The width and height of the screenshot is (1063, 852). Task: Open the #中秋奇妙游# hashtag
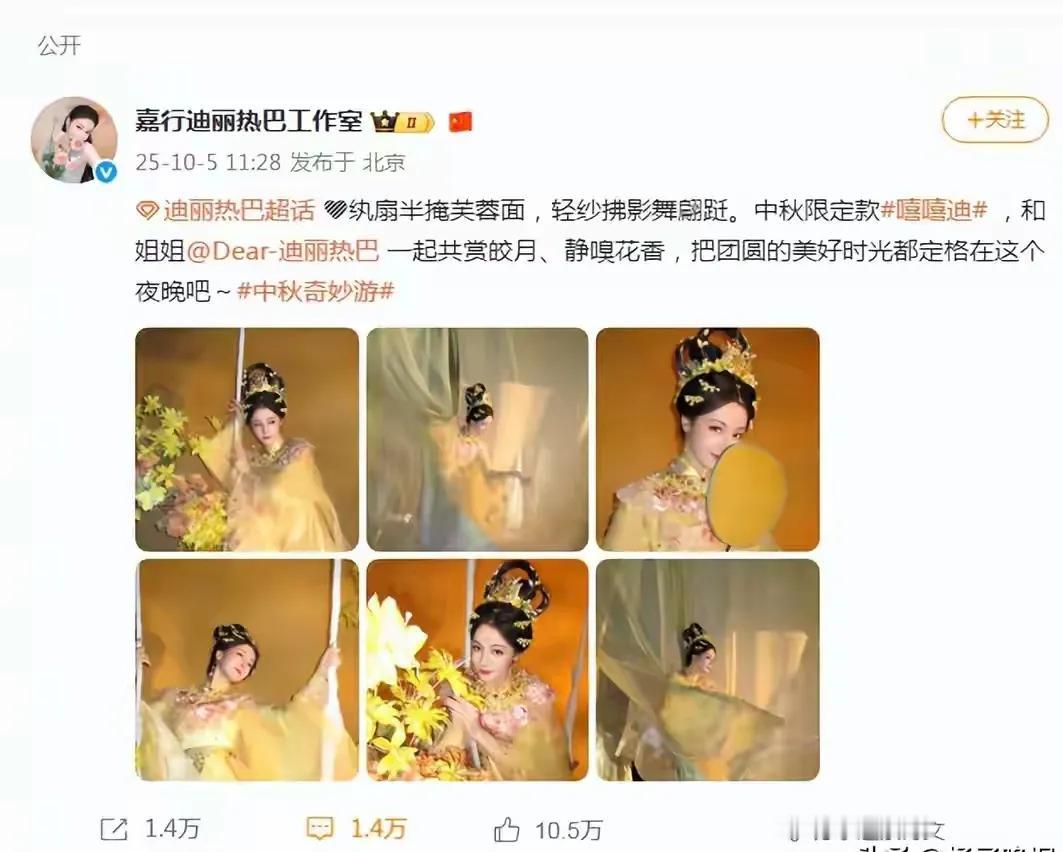point(315,292)
